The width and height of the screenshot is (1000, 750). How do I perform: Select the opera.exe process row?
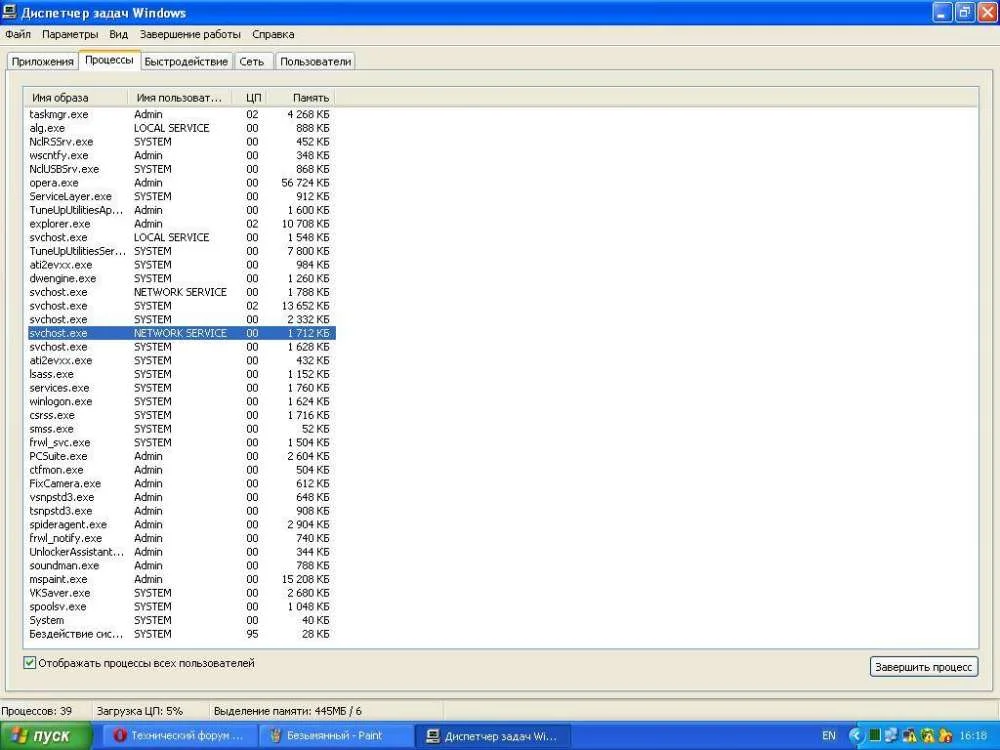coord(181,183)
